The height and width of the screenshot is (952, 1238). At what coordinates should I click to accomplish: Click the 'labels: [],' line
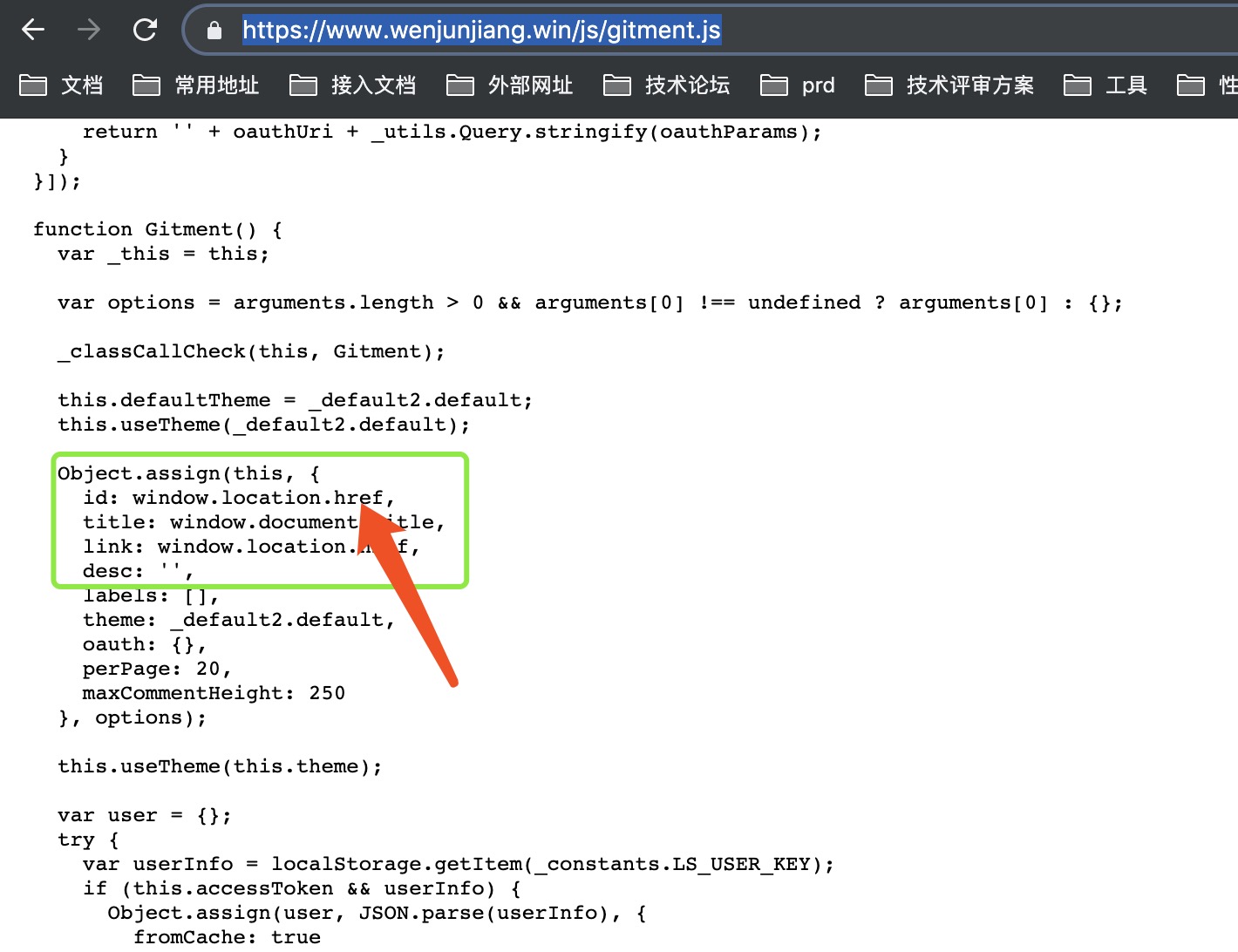[151, 595]
